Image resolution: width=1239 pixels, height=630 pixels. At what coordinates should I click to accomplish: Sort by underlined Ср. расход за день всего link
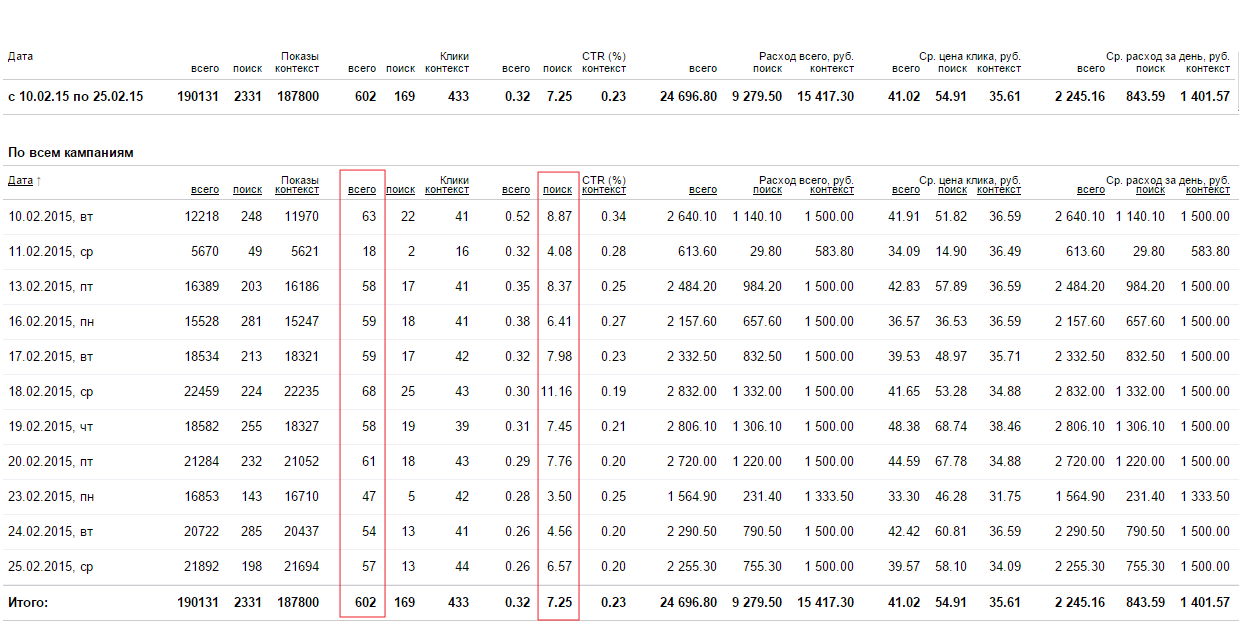(x=1091, y=190)
